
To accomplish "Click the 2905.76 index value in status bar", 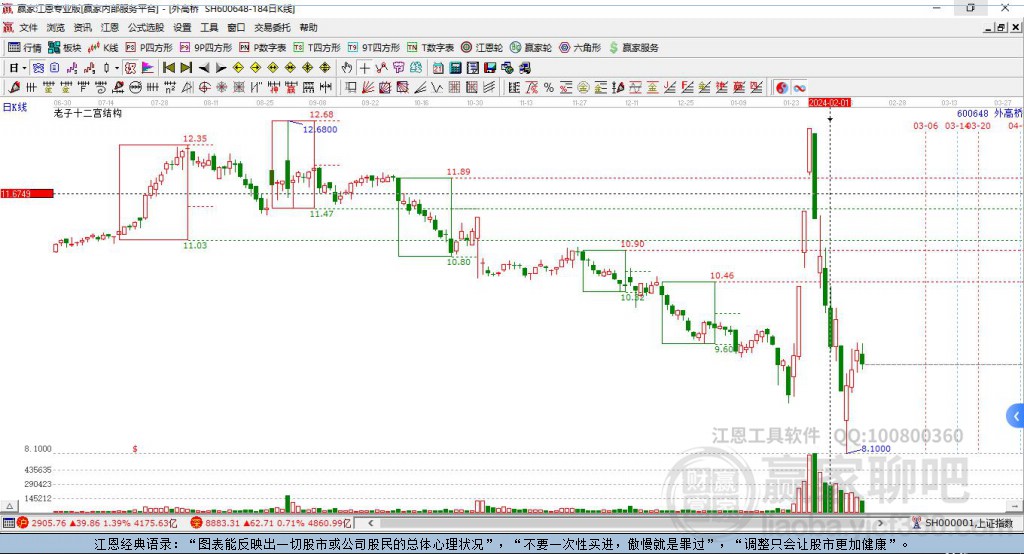I will [49, 523].
